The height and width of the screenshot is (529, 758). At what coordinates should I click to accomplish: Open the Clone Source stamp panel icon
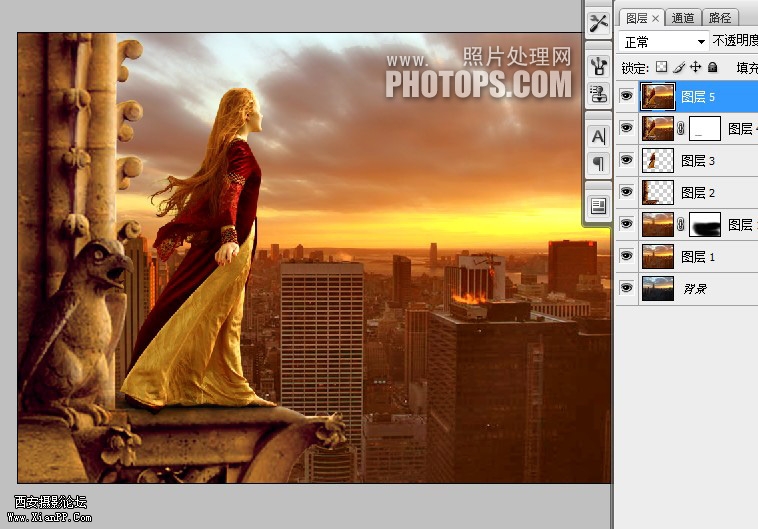(x=598, y=93)
